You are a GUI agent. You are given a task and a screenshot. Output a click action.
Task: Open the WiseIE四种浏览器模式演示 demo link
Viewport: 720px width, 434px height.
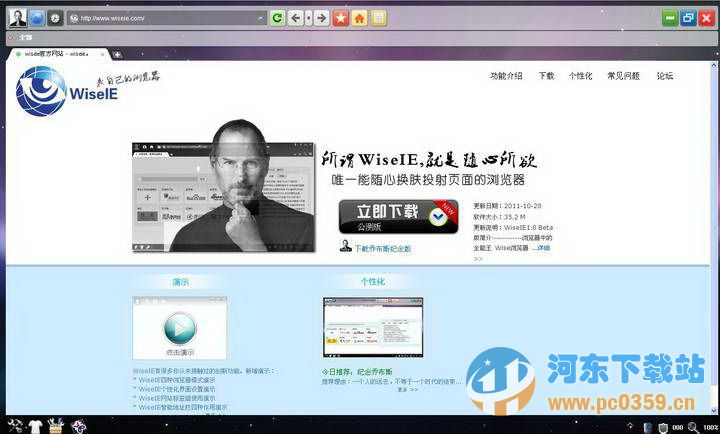177,380
